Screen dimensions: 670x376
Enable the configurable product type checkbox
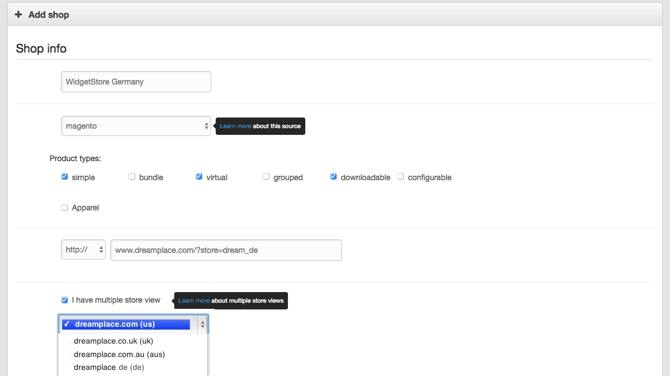[400, 176]
